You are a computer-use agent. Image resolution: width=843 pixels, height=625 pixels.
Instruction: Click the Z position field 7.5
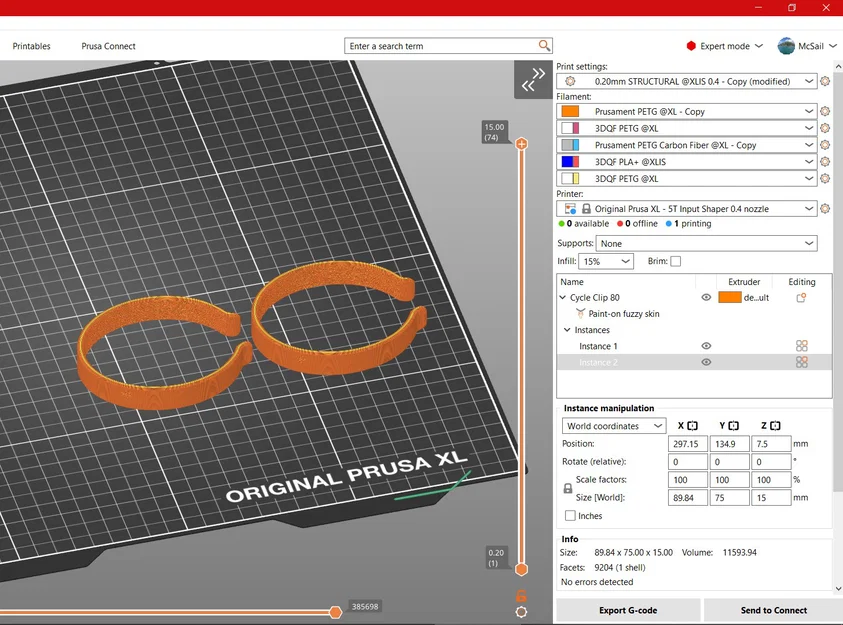[x=771, y=444]
